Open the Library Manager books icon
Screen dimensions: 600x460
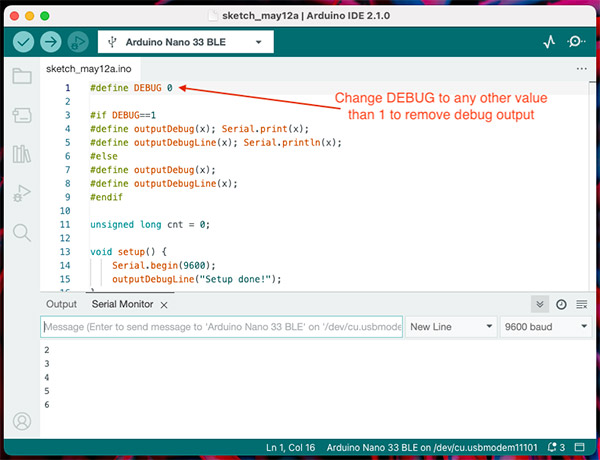coord(21,154)
